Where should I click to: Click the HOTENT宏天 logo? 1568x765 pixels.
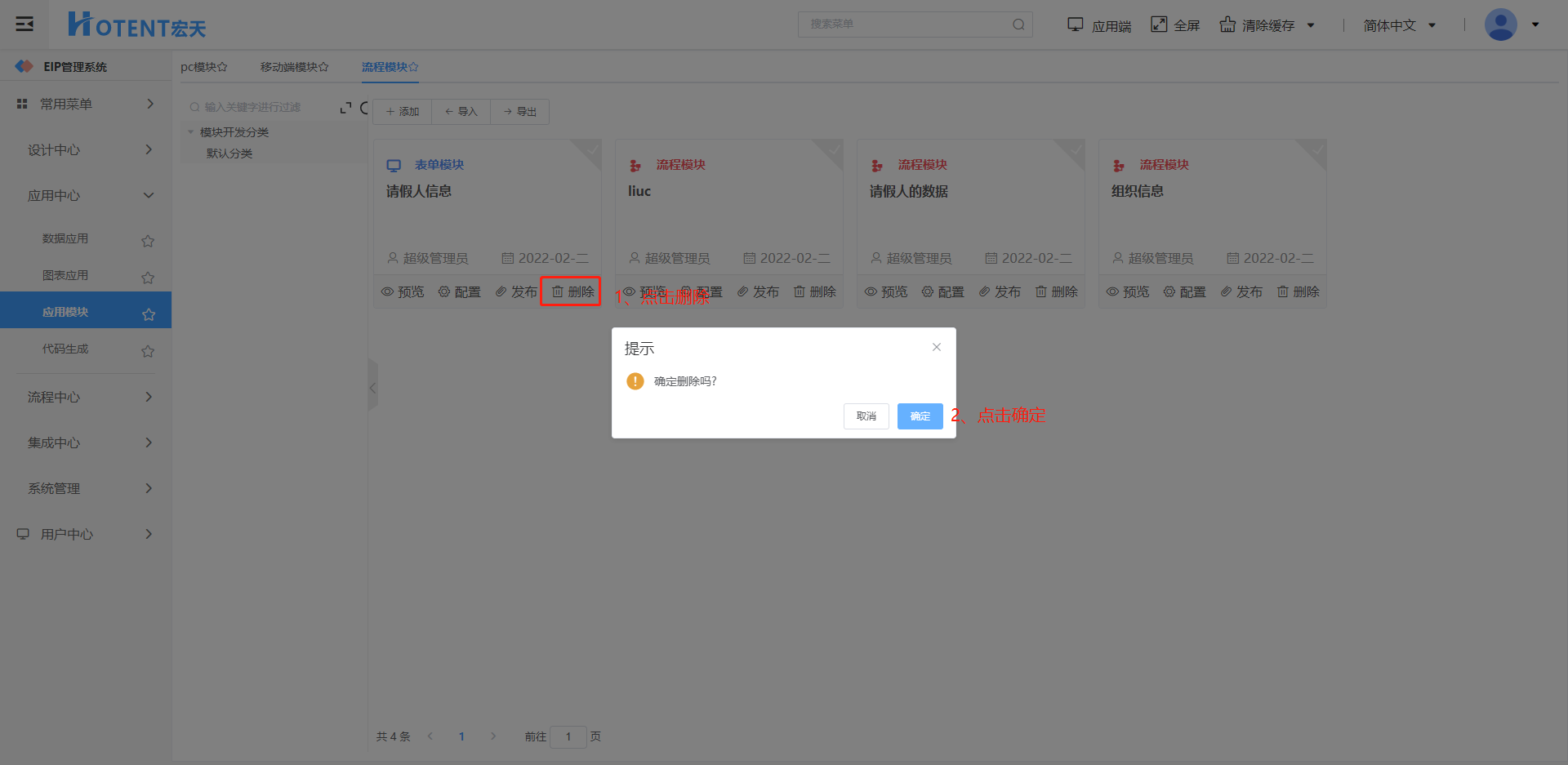point(136,24)
